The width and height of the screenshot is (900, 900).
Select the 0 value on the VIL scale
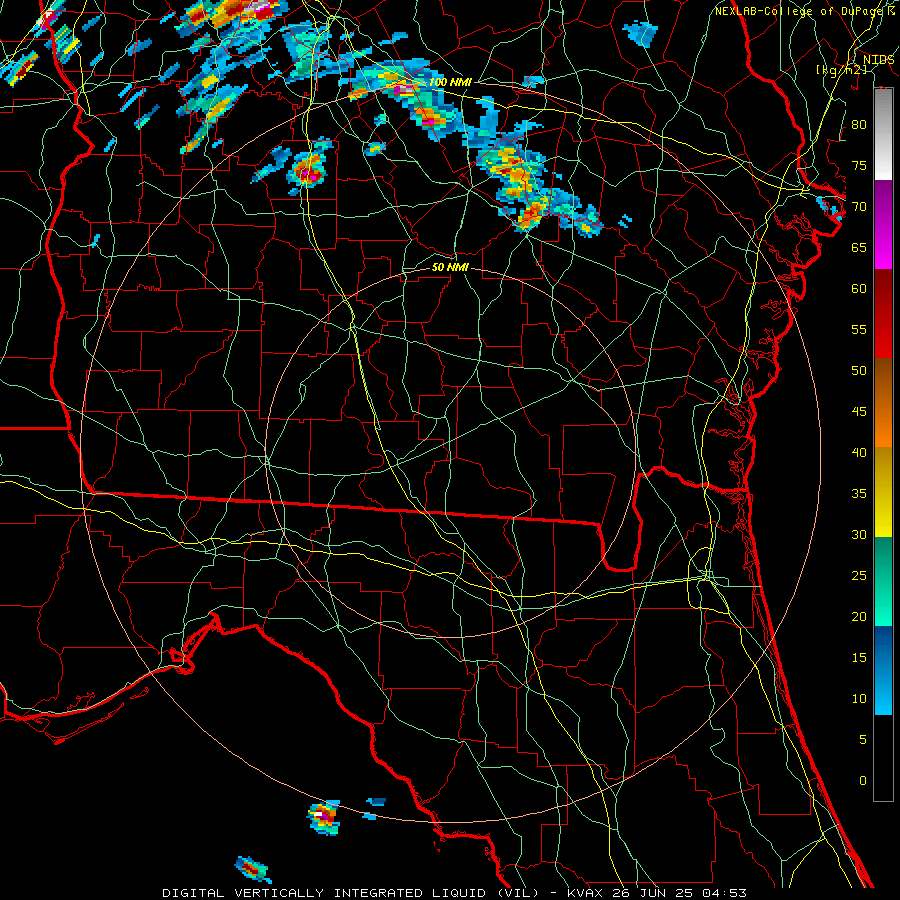[x=863, y=781]
